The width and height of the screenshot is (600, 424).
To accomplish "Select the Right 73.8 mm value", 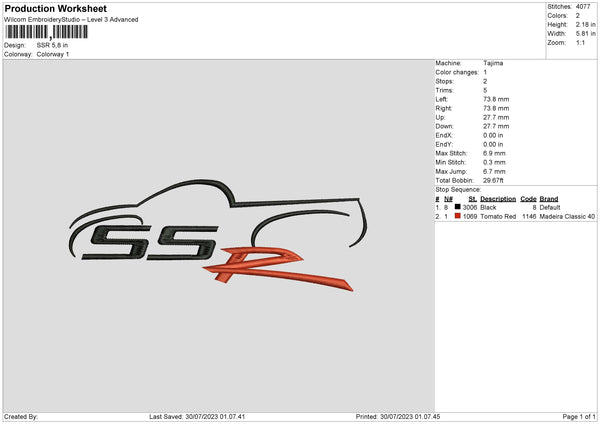I will click(x=496, y=108).
